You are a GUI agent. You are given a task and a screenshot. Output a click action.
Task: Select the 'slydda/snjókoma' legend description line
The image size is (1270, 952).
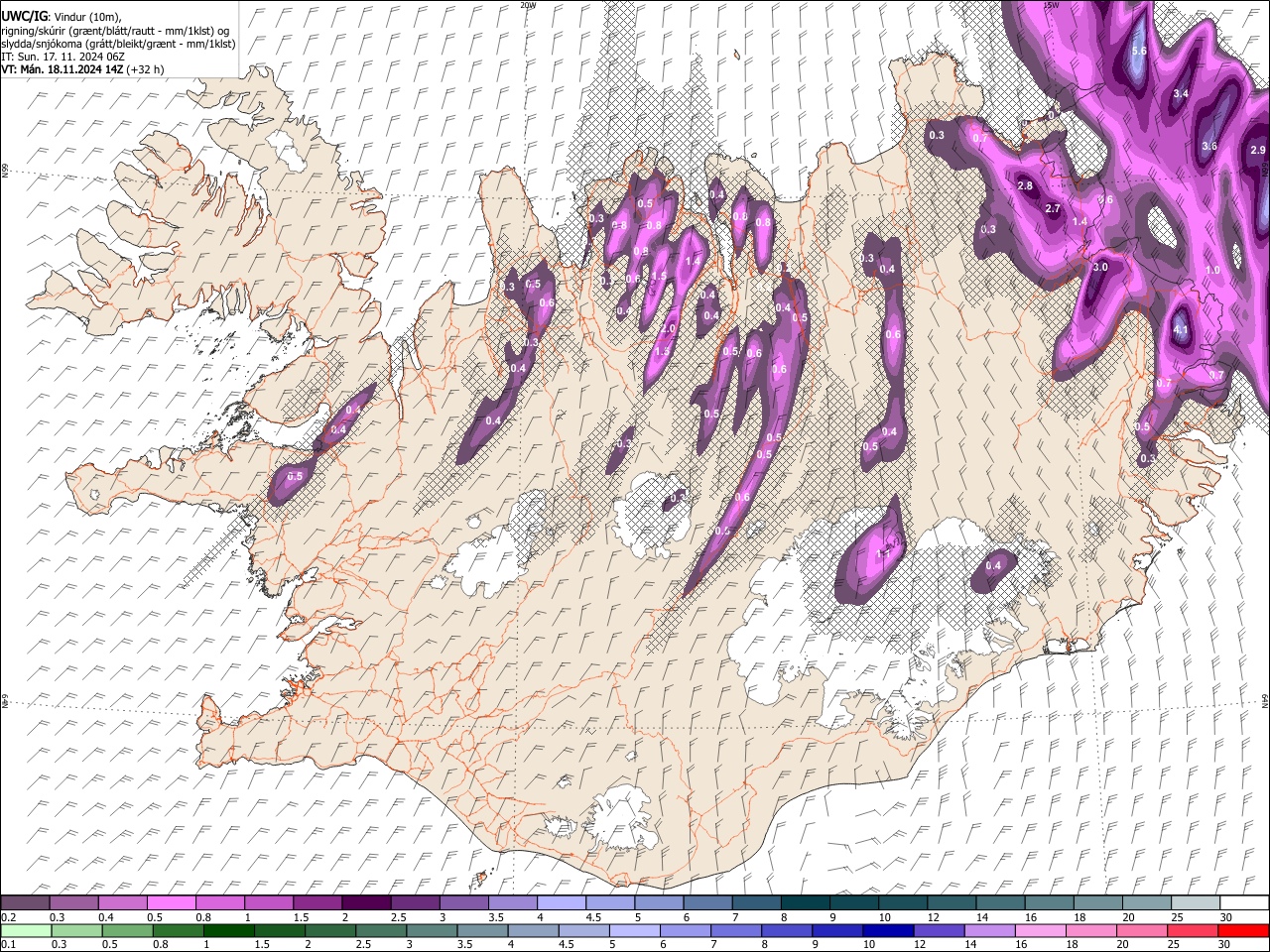point(118,44)
